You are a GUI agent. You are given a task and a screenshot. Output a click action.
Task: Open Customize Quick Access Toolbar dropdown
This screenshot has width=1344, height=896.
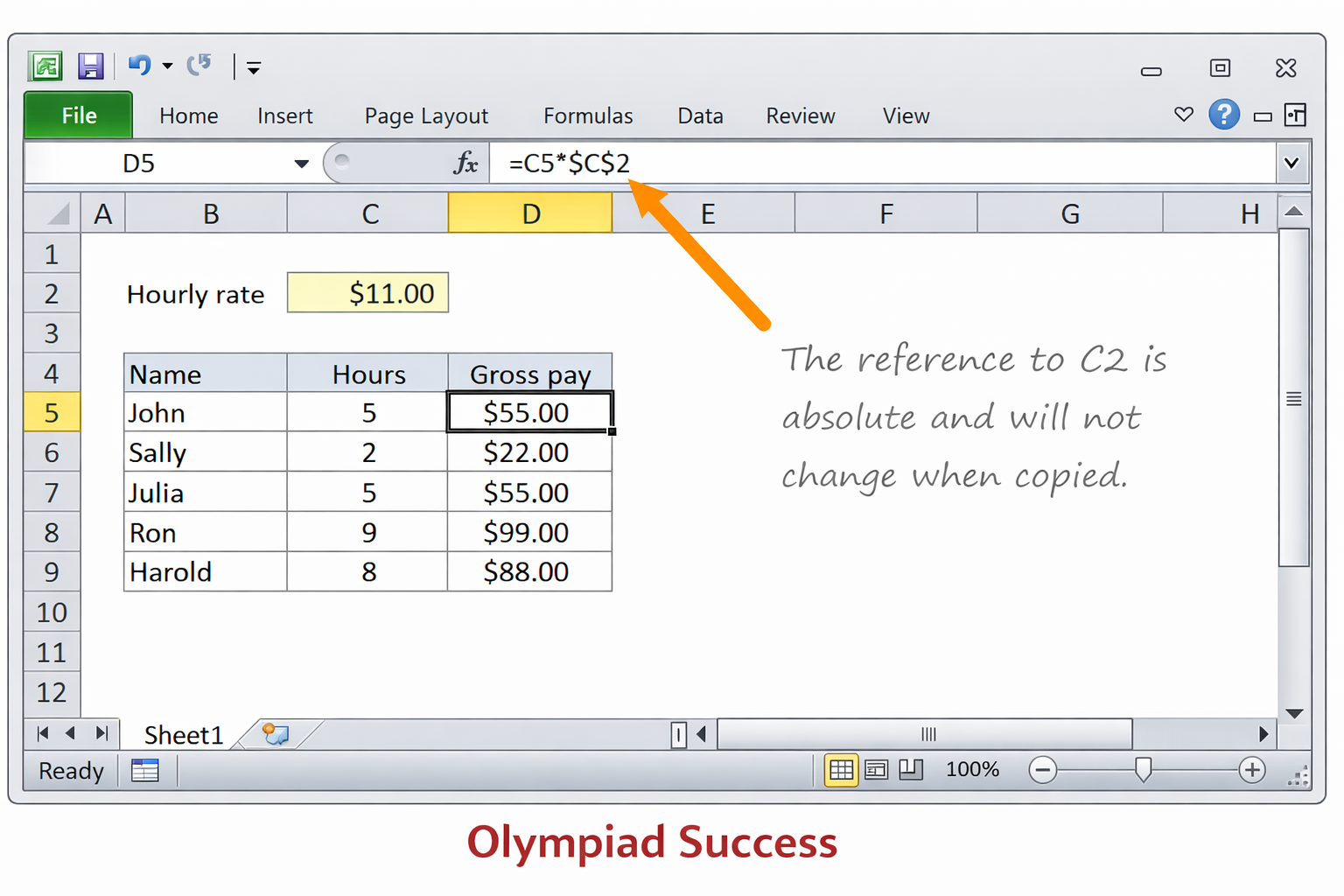[x=254, y=68]
